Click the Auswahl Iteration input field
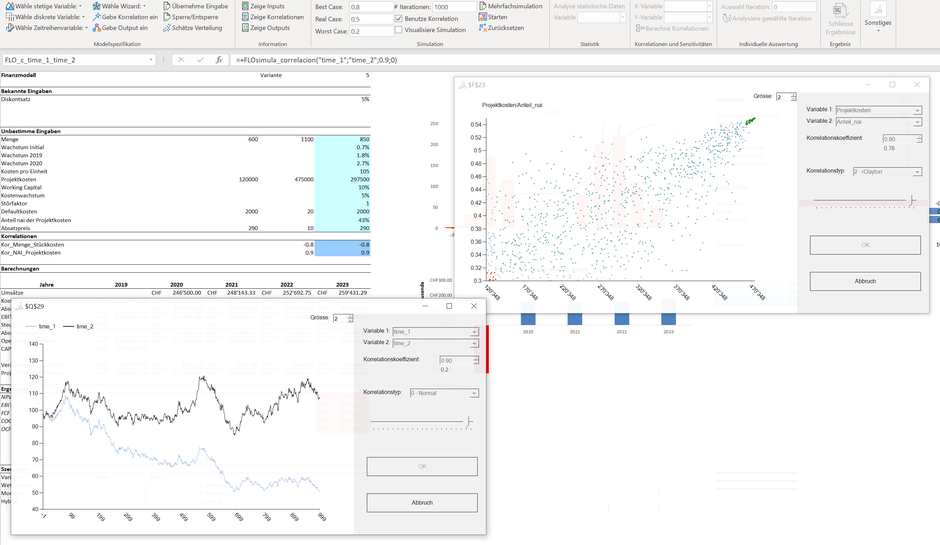 coord(793,7)
